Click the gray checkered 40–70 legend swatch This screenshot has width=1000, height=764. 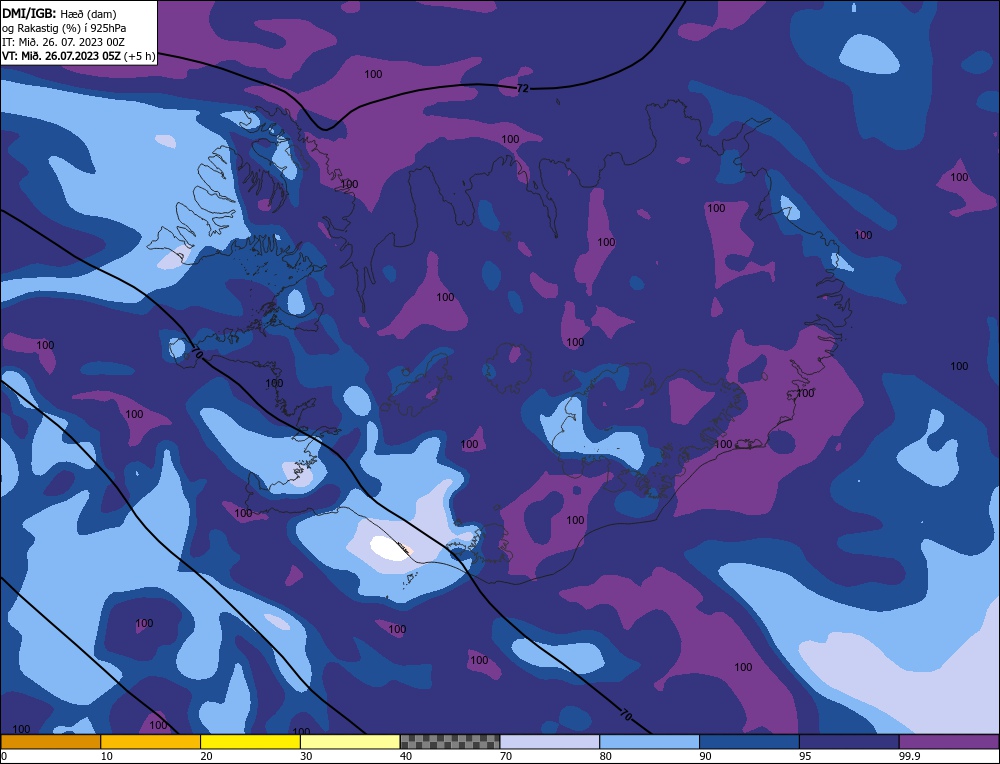pos(450,742)
